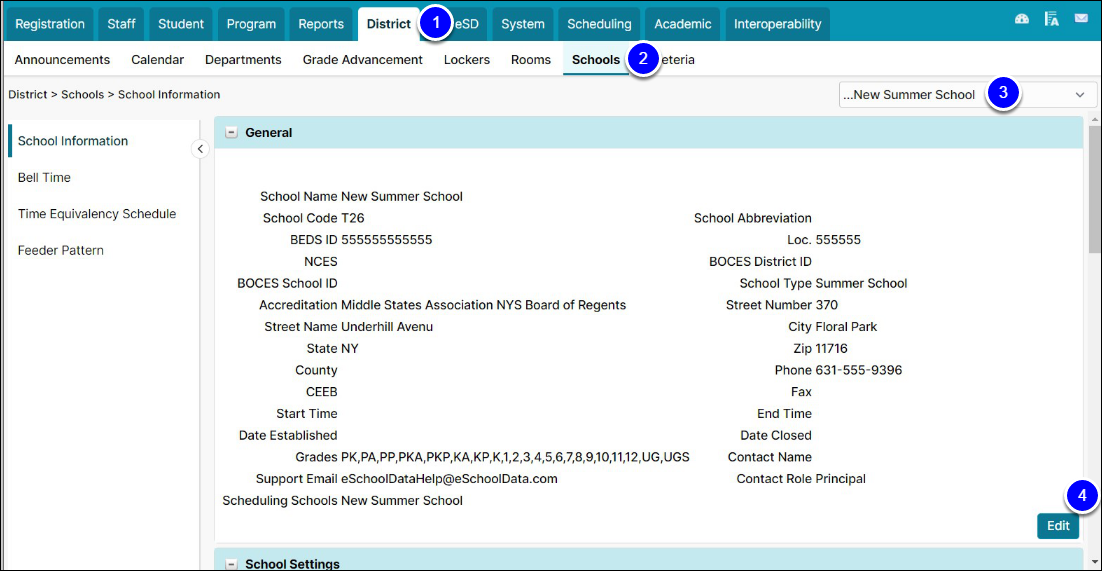The height and width of the screenshot is (571, 1102).
Task: Open the mail envelope icon
Action: (1081, 20)
